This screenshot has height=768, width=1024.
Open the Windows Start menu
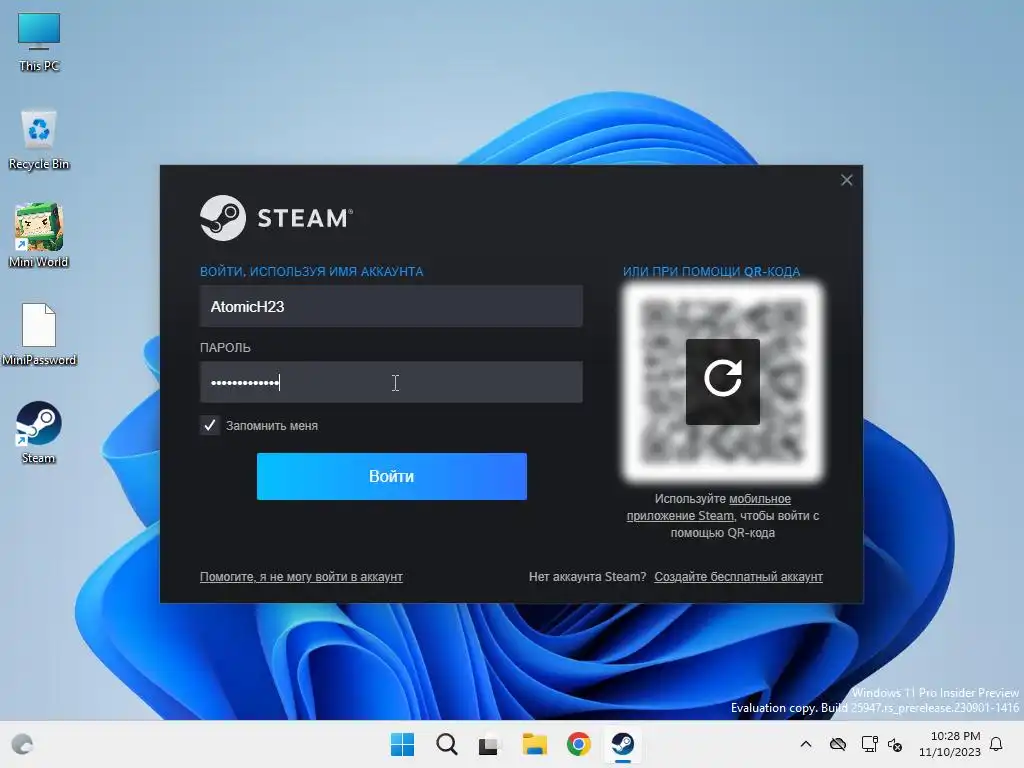(402, 744)
